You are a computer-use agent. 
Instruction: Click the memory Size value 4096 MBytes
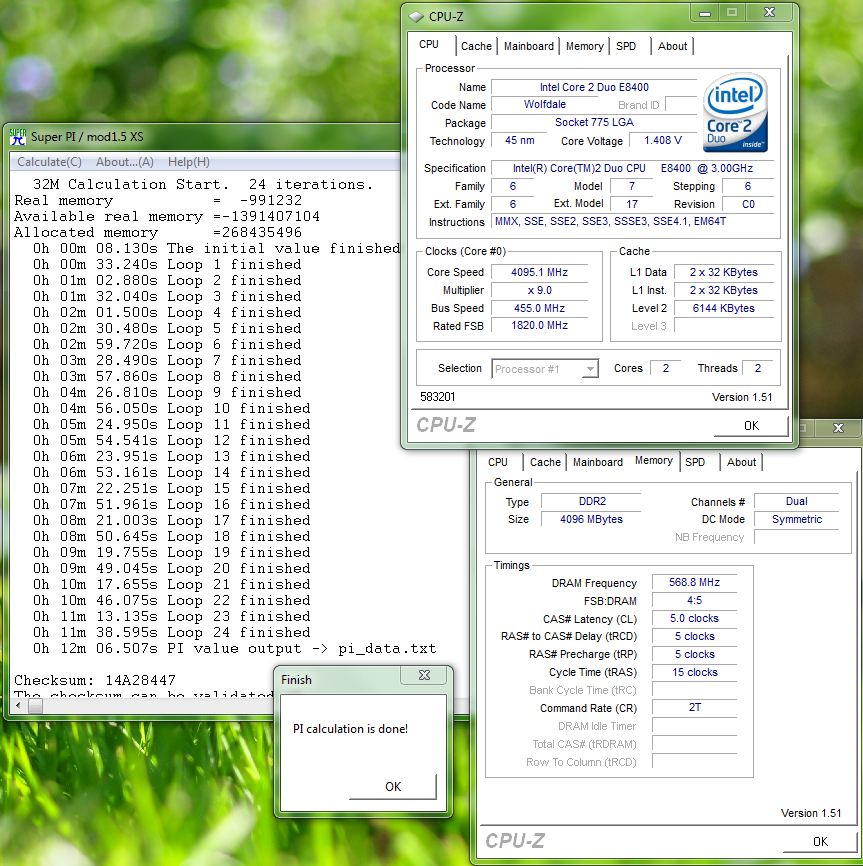click(591, 519)
